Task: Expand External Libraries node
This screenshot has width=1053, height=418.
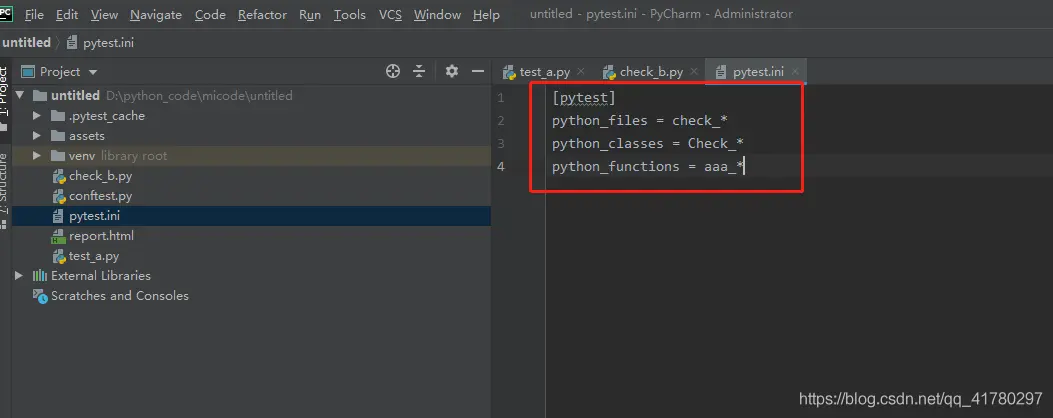Action: pos(19,276)
